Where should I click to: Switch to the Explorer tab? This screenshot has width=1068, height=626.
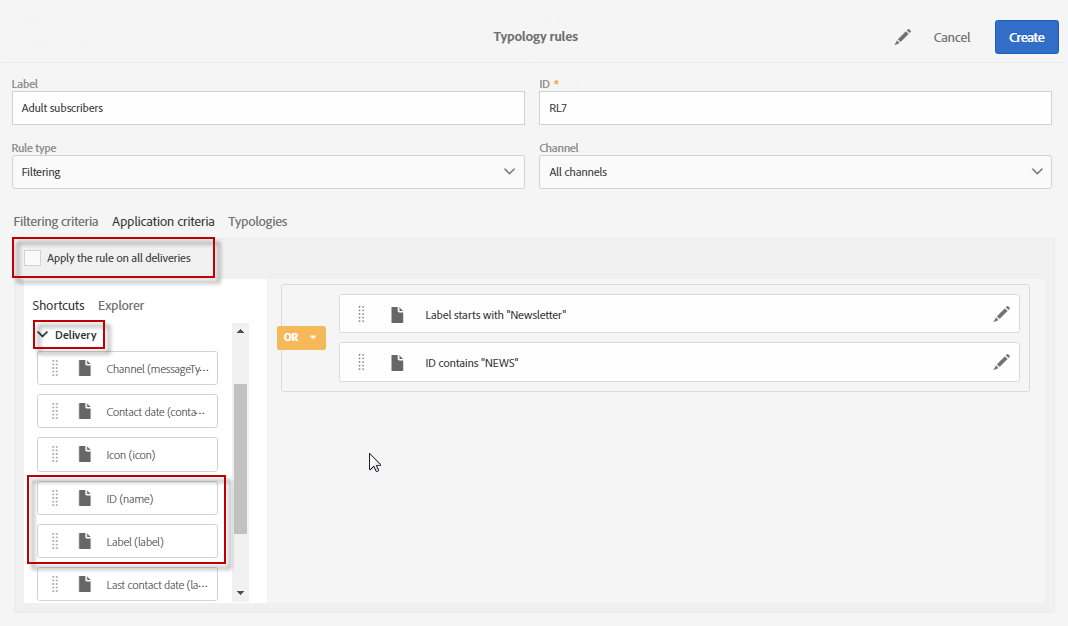click(x=121, y=305)
